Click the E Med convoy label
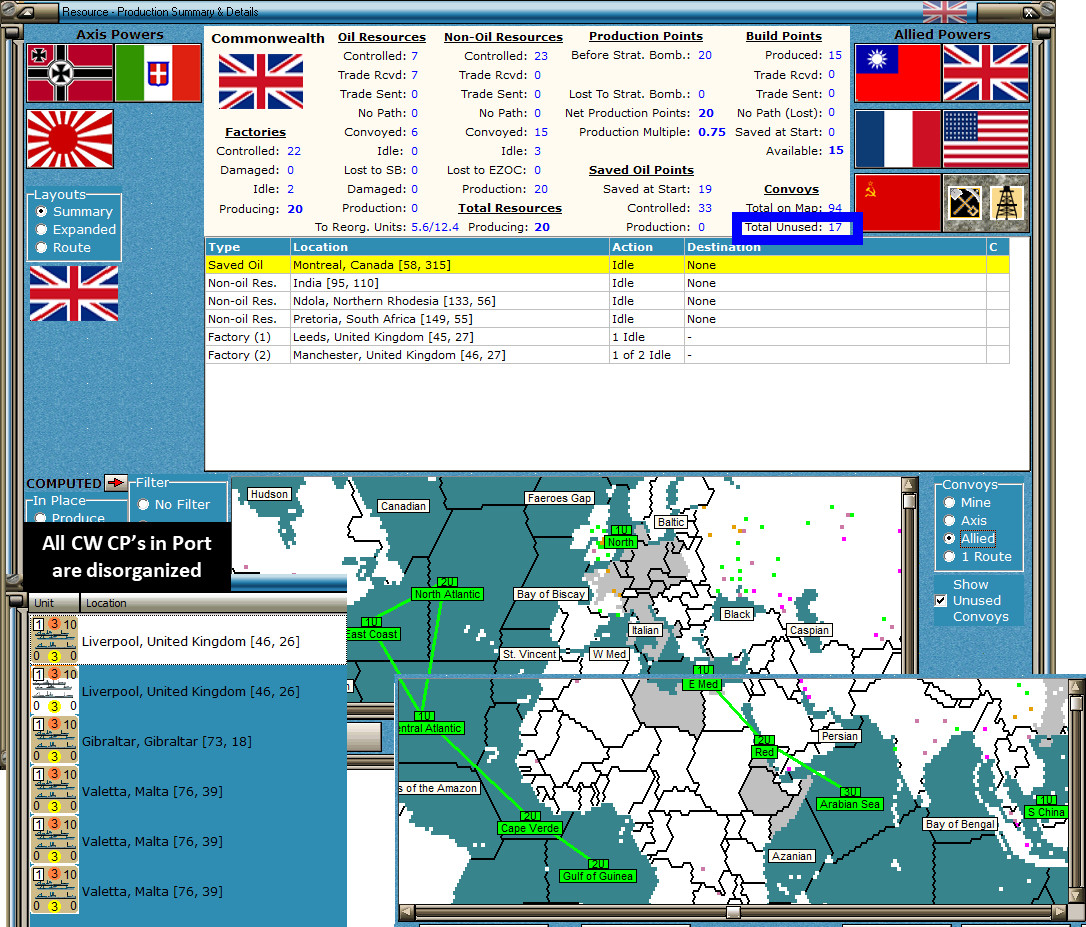 click(703, 684)
